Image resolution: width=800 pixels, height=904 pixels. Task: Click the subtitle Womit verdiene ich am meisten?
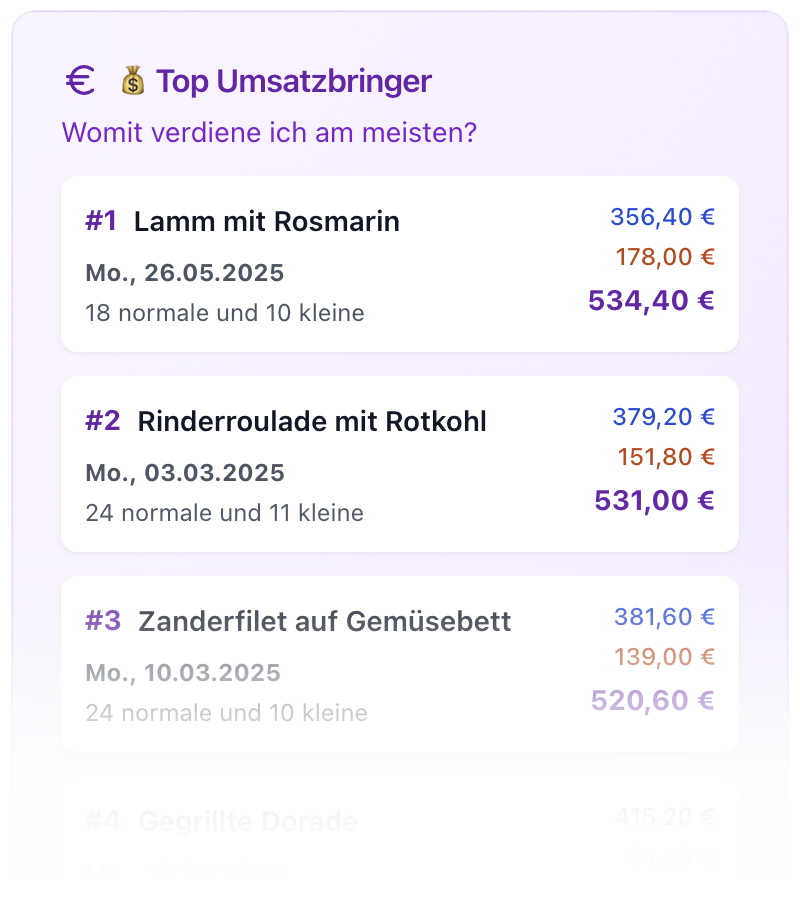[x=269, y=132]
